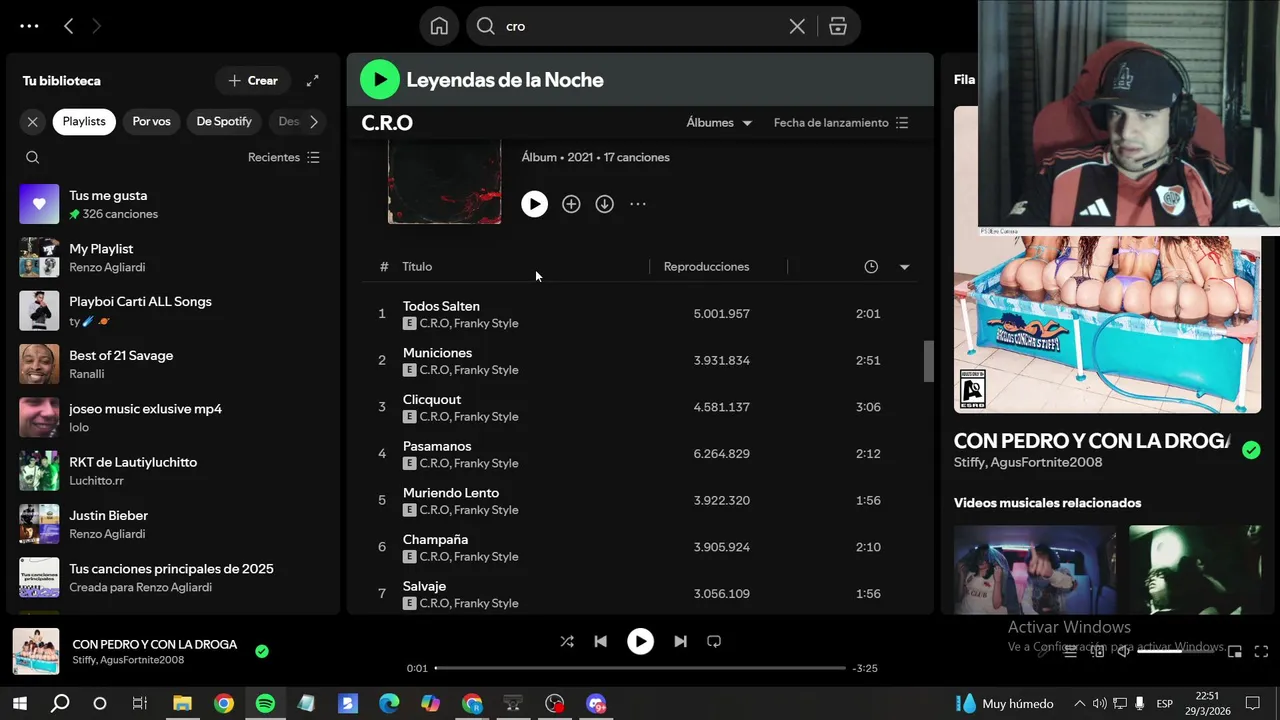The image size is (1280, 720).
Task: Play 'Leyendas de la Noche' green button
Action: click(379, 80)
